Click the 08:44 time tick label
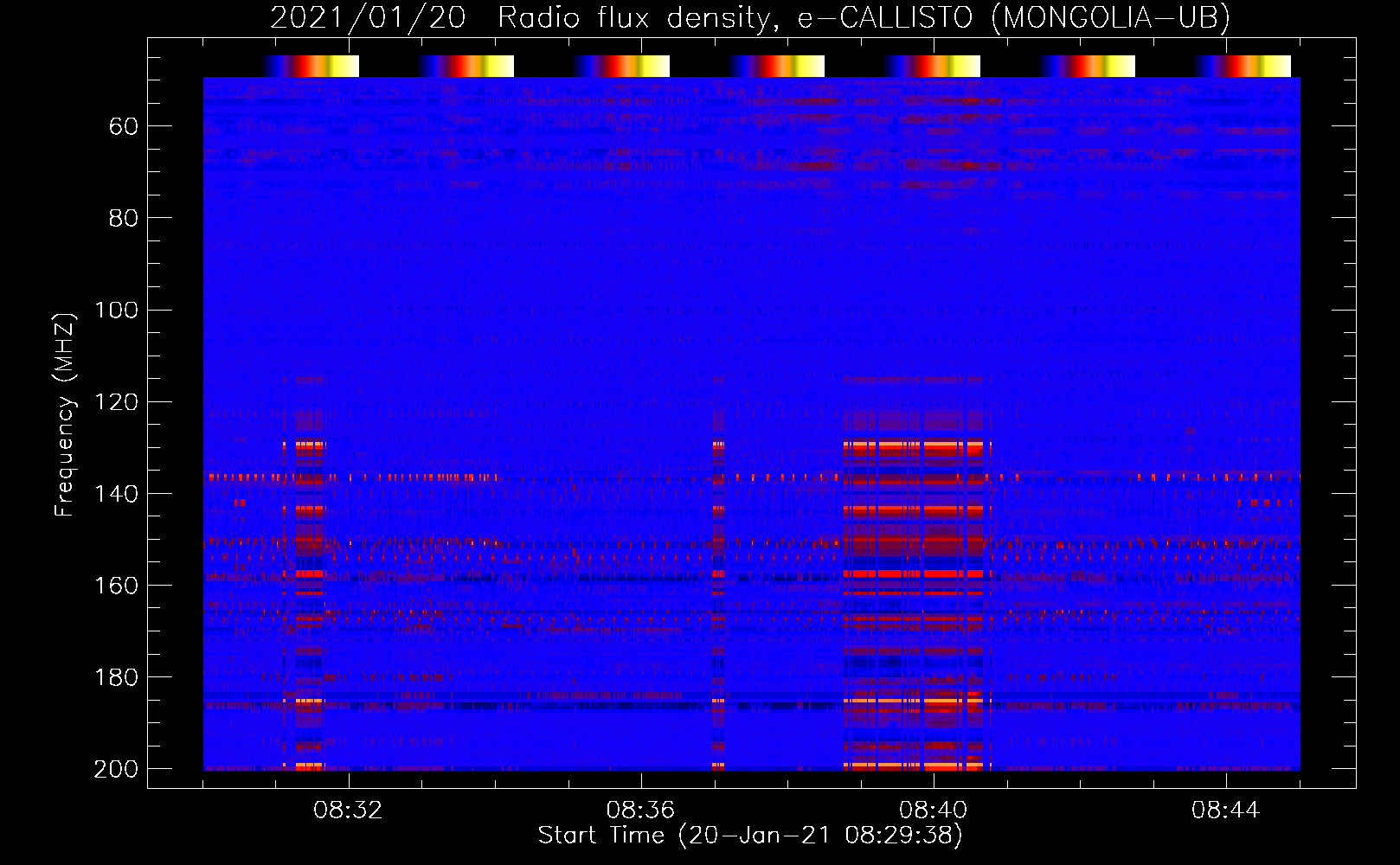Viewport: 1400px width, 865px height. click(1225, 811)
